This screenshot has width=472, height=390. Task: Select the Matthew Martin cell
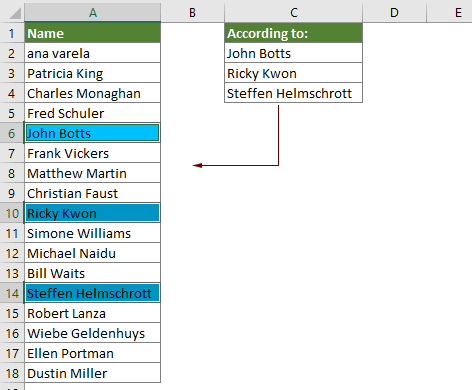click(92, 173)
